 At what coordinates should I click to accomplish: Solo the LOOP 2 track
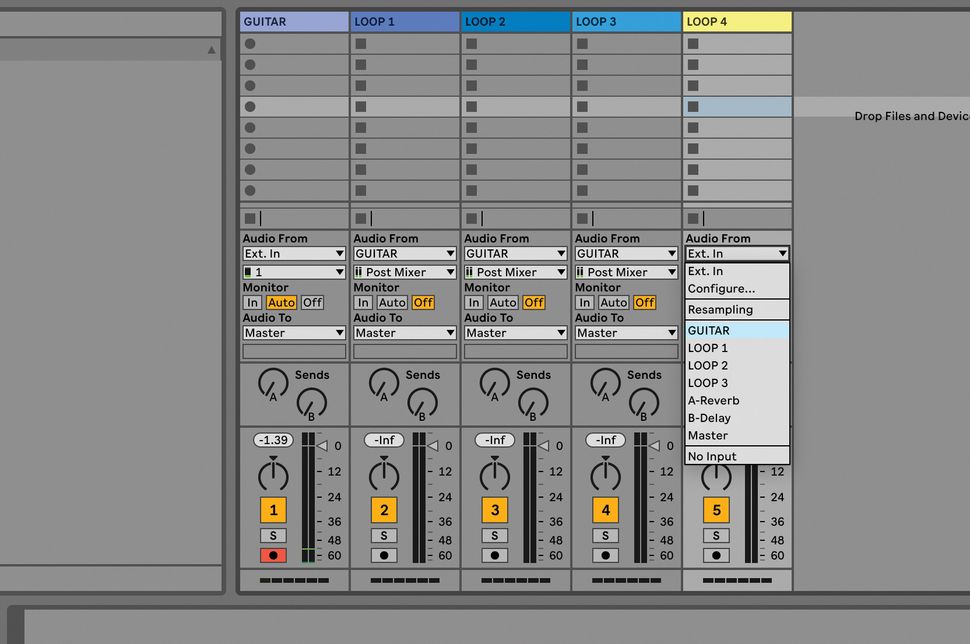pyautogui.click(x=495, y=534)
